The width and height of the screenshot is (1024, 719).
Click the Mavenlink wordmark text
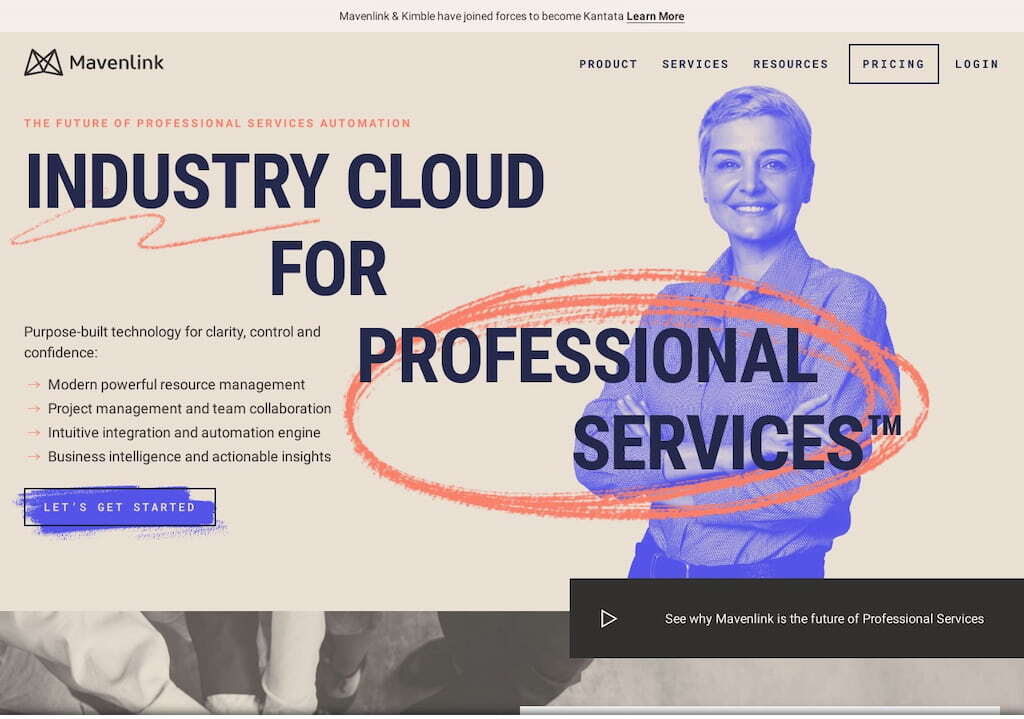click(116, 63)
